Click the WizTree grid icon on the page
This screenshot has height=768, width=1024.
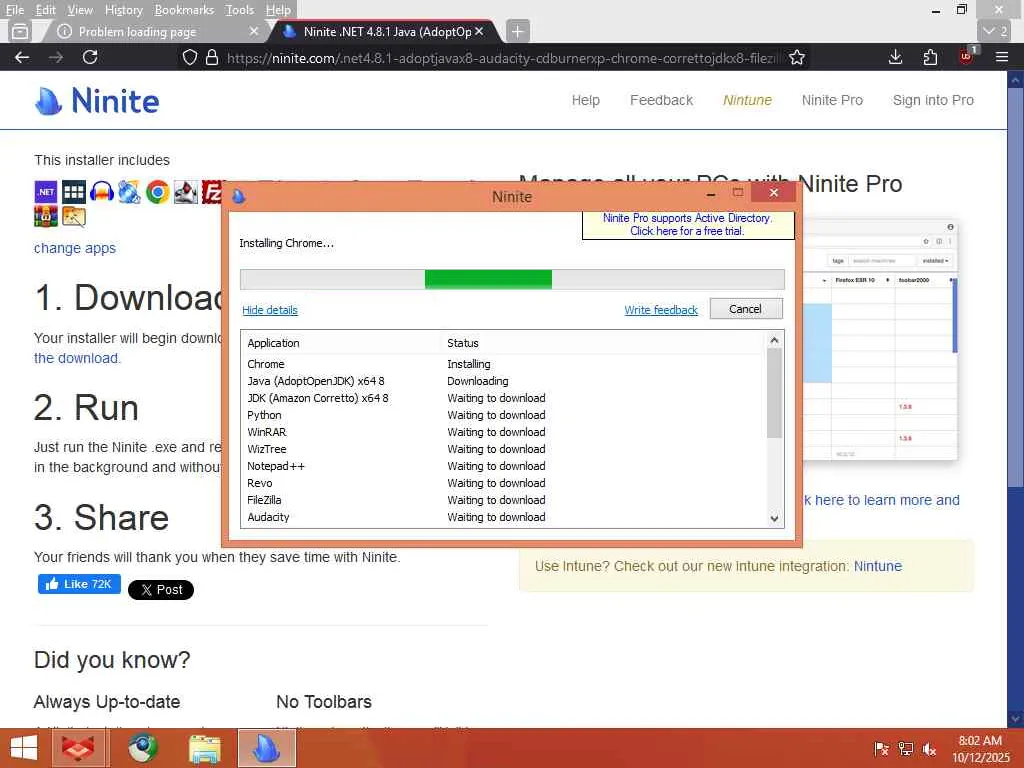click(x=74, y=192)
